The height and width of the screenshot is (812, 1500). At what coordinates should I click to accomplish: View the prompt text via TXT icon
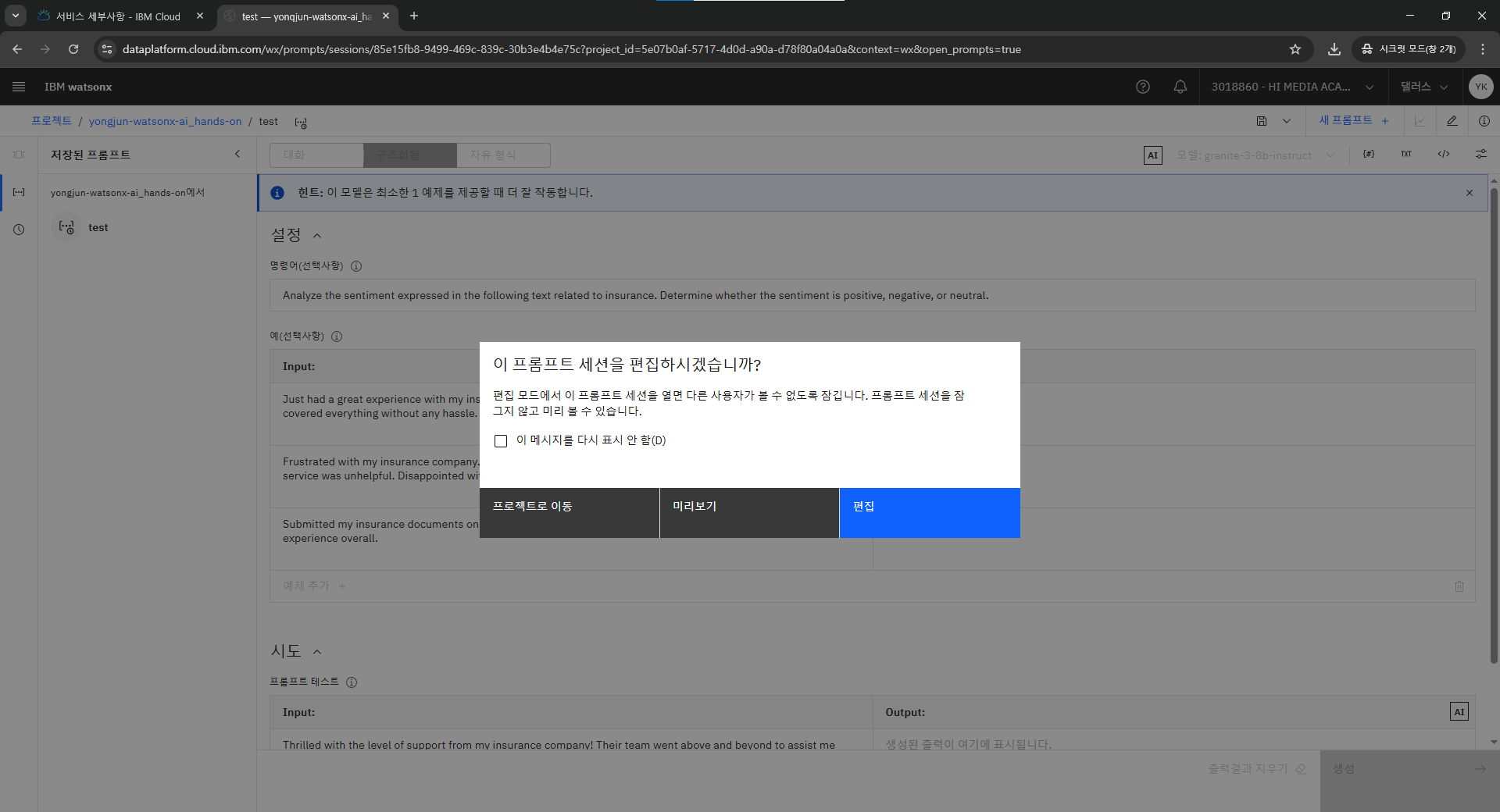click(x=1406, y=155)
